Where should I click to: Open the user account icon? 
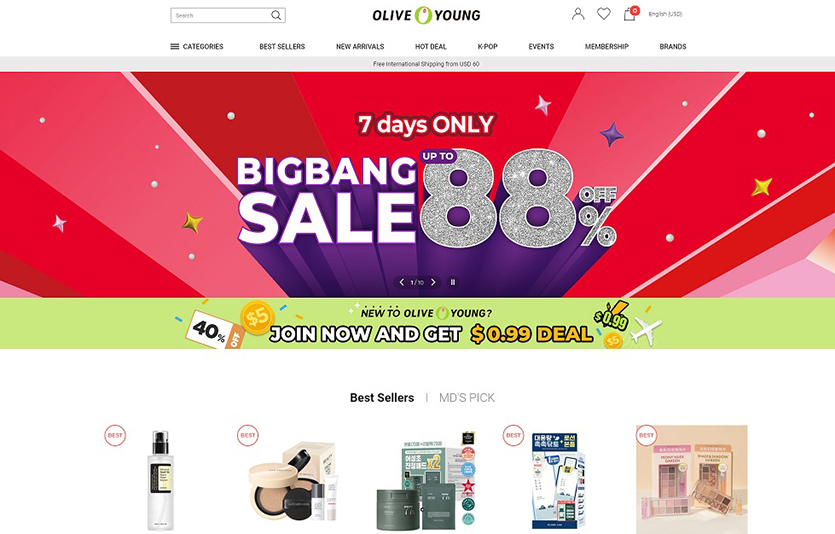[578, 14]
